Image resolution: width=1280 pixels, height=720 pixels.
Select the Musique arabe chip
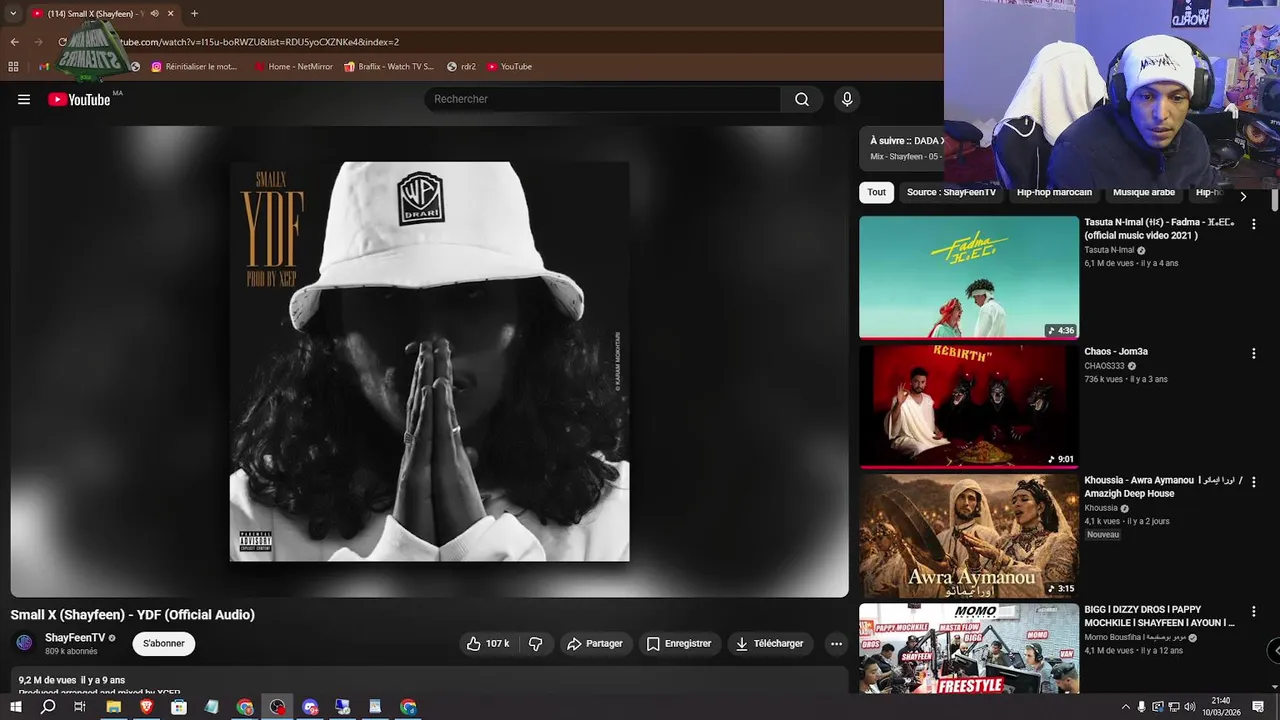[x=1144, y=192]
